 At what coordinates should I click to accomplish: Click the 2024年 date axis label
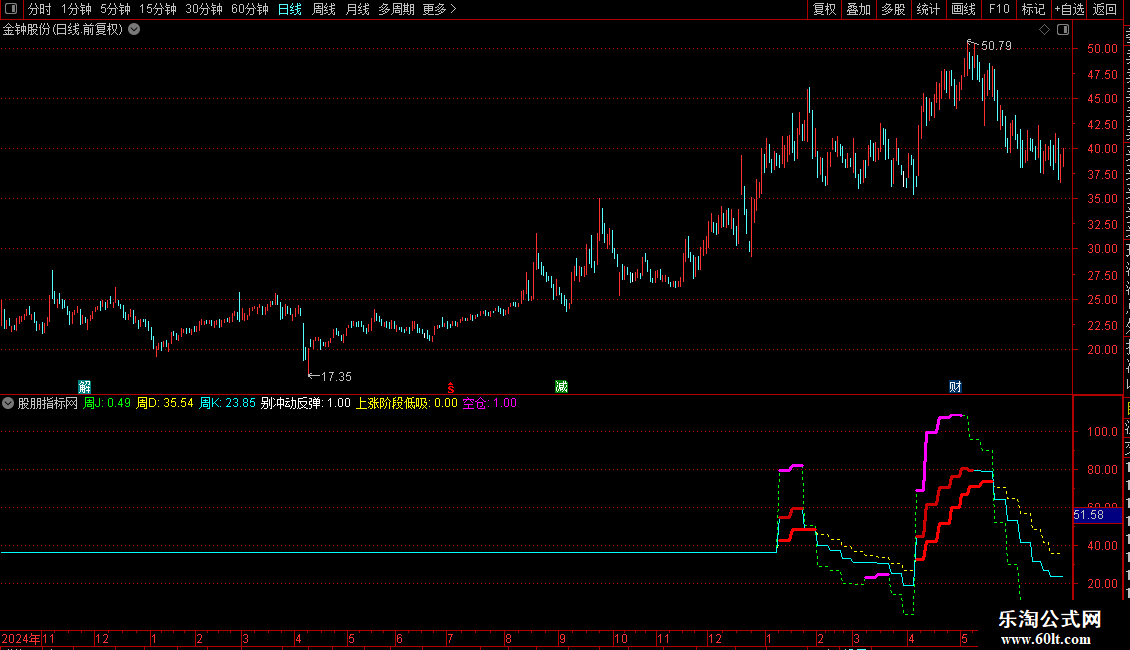pos(21,638)
